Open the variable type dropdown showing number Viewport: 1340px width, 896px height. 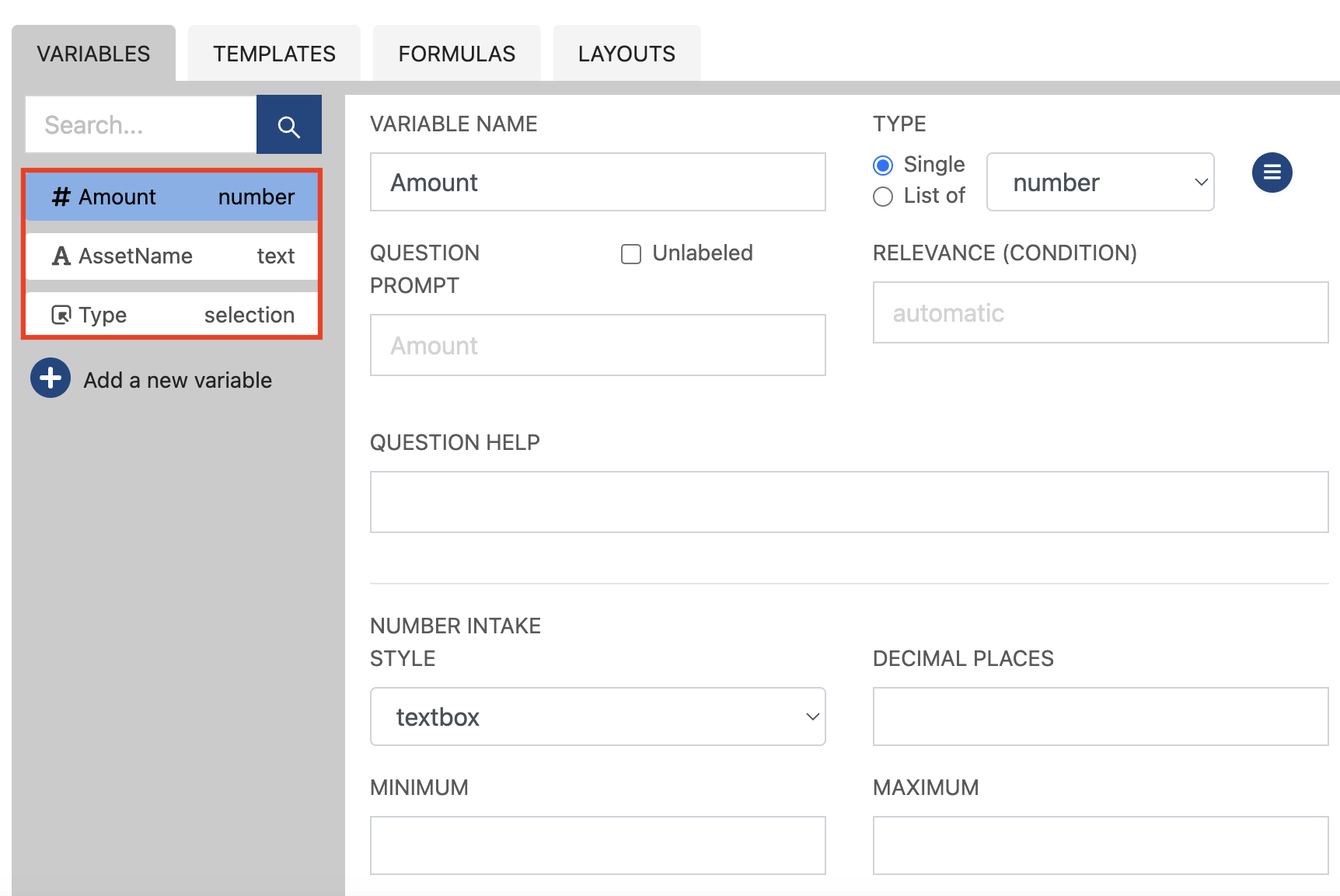pyautogui.click(x=1099, y=182)
